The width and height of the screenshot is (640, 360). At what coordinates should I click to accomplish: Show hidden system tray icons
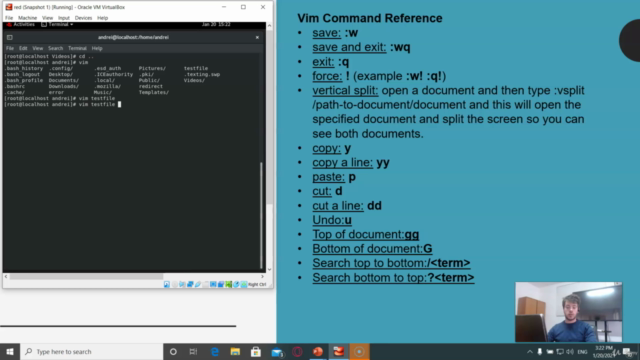(530, 352)
